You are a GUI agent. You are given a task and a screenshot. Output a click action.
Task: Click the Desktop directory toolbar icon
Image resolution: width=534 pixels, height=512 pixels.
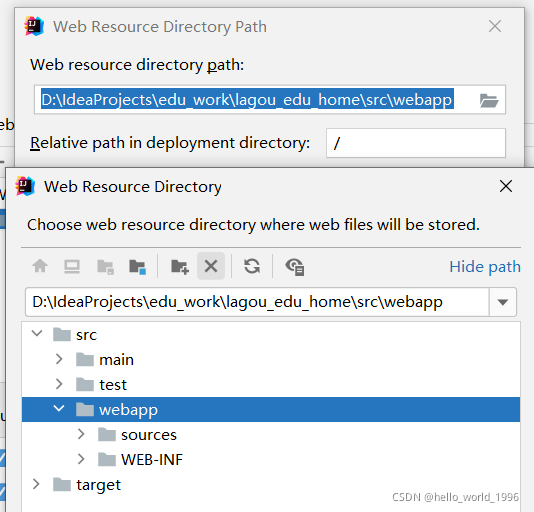(72, 266)
